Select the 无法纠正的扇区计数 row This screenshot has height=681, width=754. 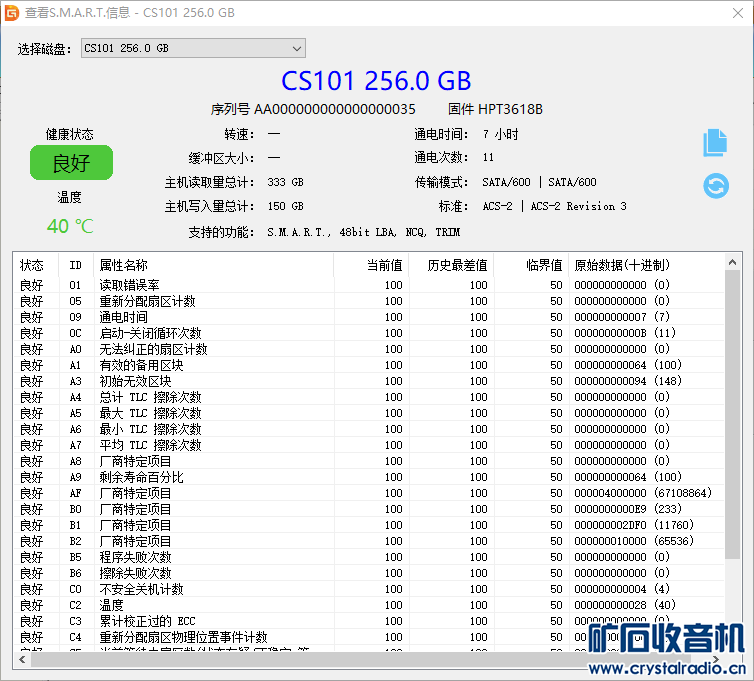point(368,349)
